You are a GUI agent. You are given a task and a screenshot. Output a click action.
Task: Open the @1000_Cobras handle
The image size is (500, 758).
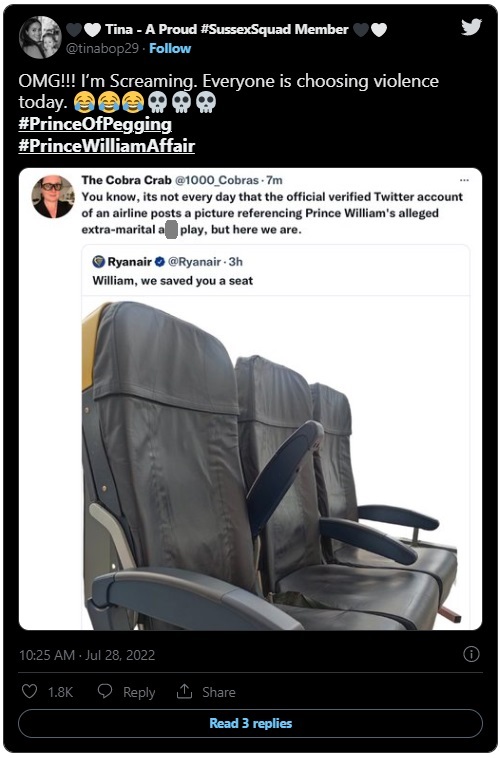[x=217, y=180]
